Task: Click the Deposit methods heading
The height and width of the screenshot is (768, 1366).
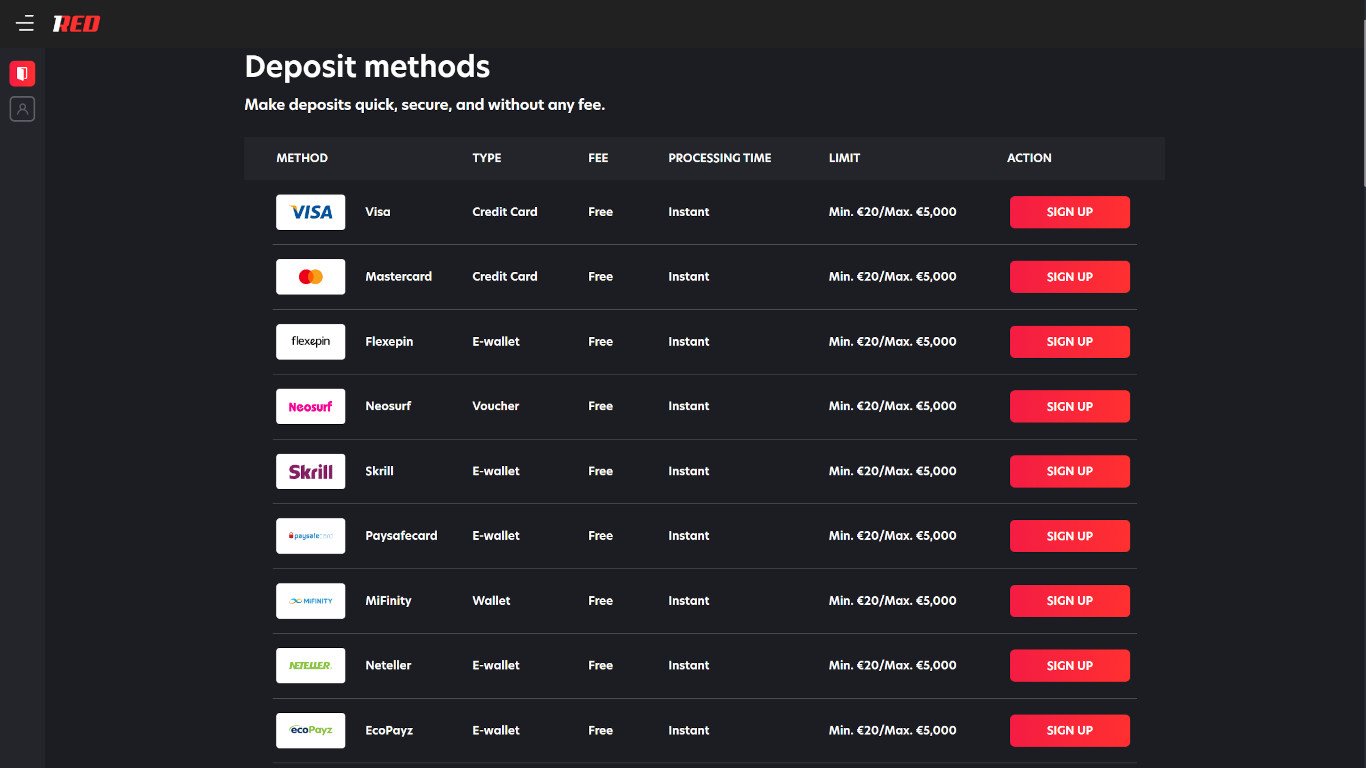Action: [x=367, y=67]
